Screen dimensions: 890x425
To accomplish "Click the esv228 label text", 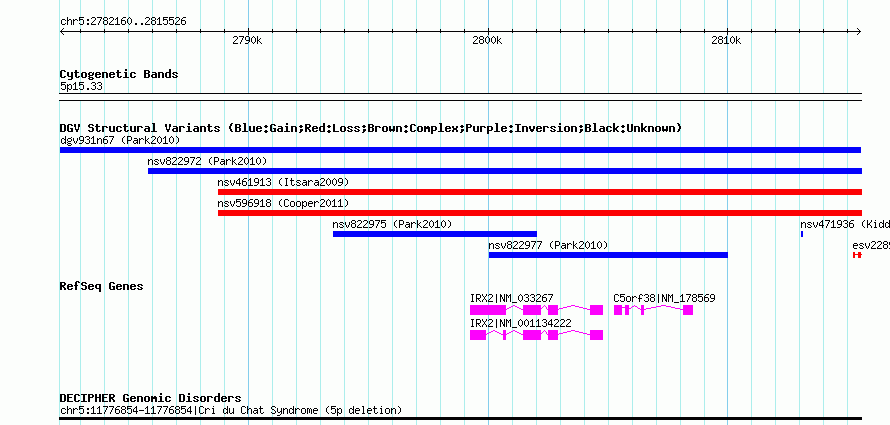I will (x=871, y=245).
